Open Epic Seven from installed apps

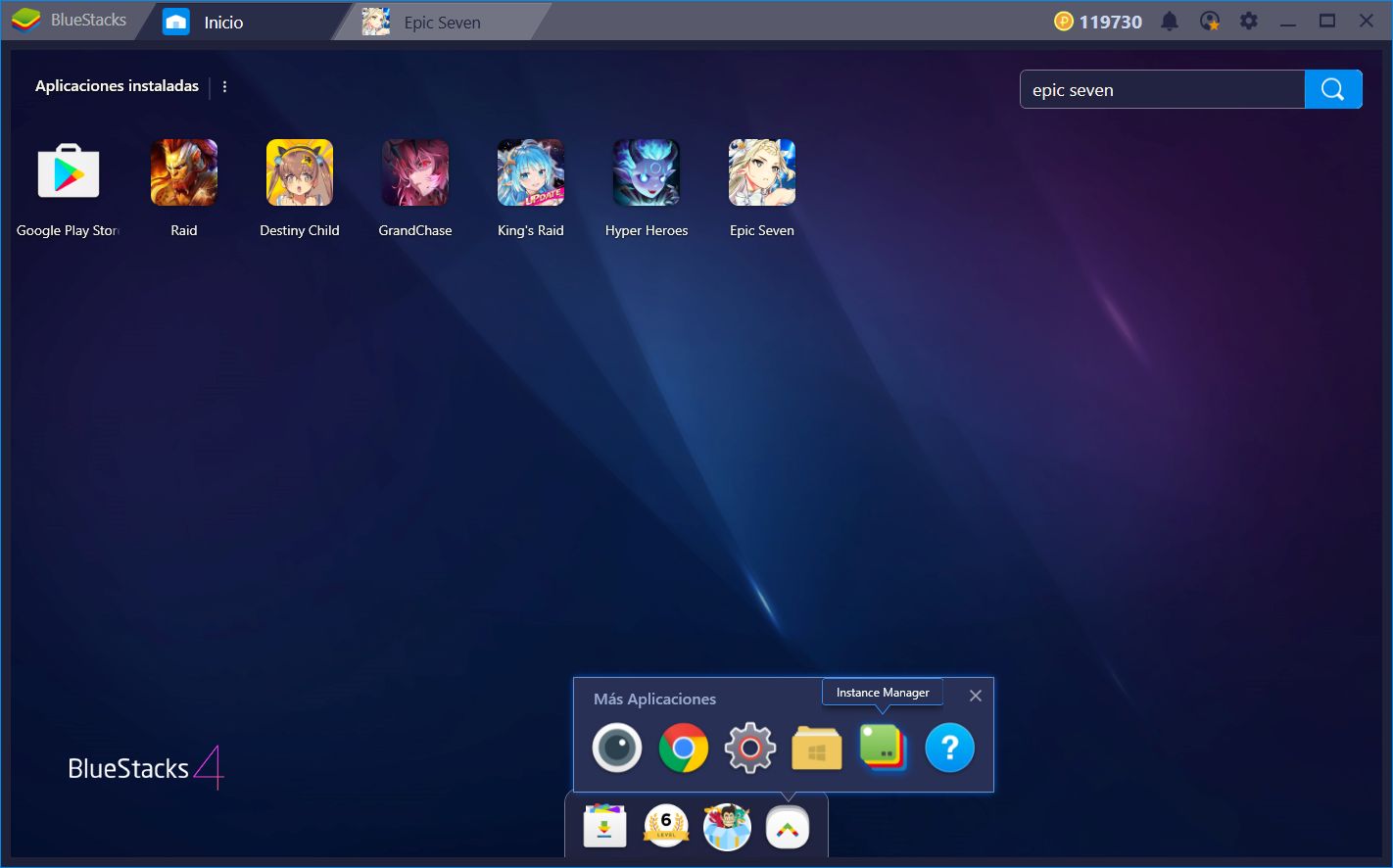(x=762, y=172)
